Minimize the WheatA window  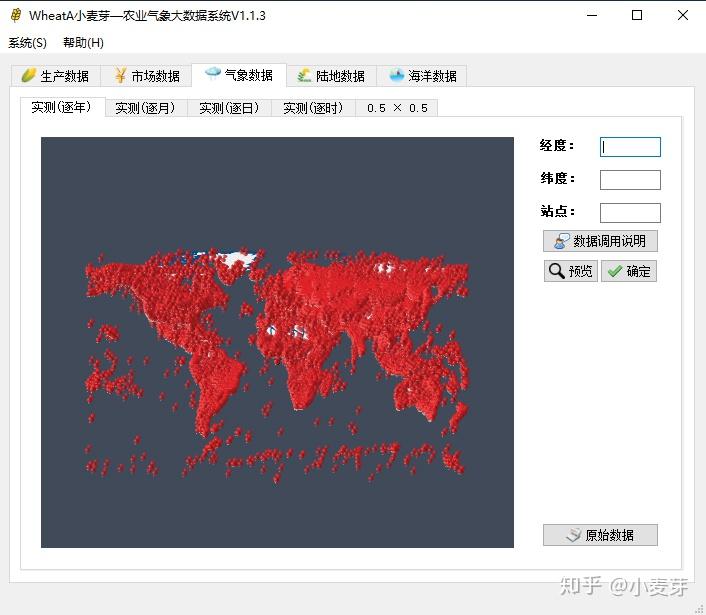coord(592,15)
